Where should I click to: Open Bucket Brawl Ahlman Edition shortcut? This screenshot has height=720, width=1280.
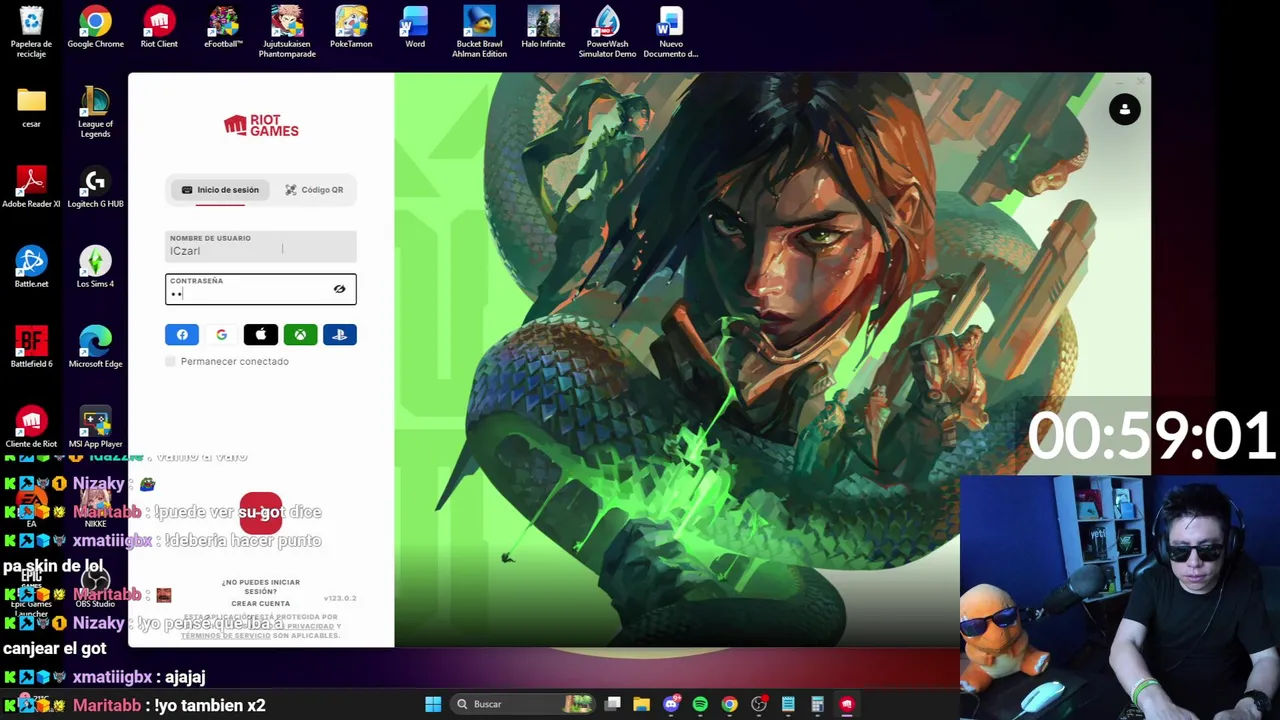[x=479, y=32]
